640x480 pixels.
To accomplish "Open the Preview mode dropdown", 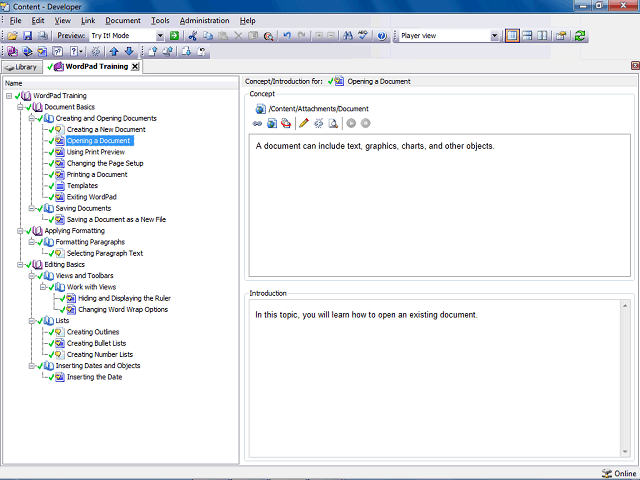I will [x=160, y=36].
